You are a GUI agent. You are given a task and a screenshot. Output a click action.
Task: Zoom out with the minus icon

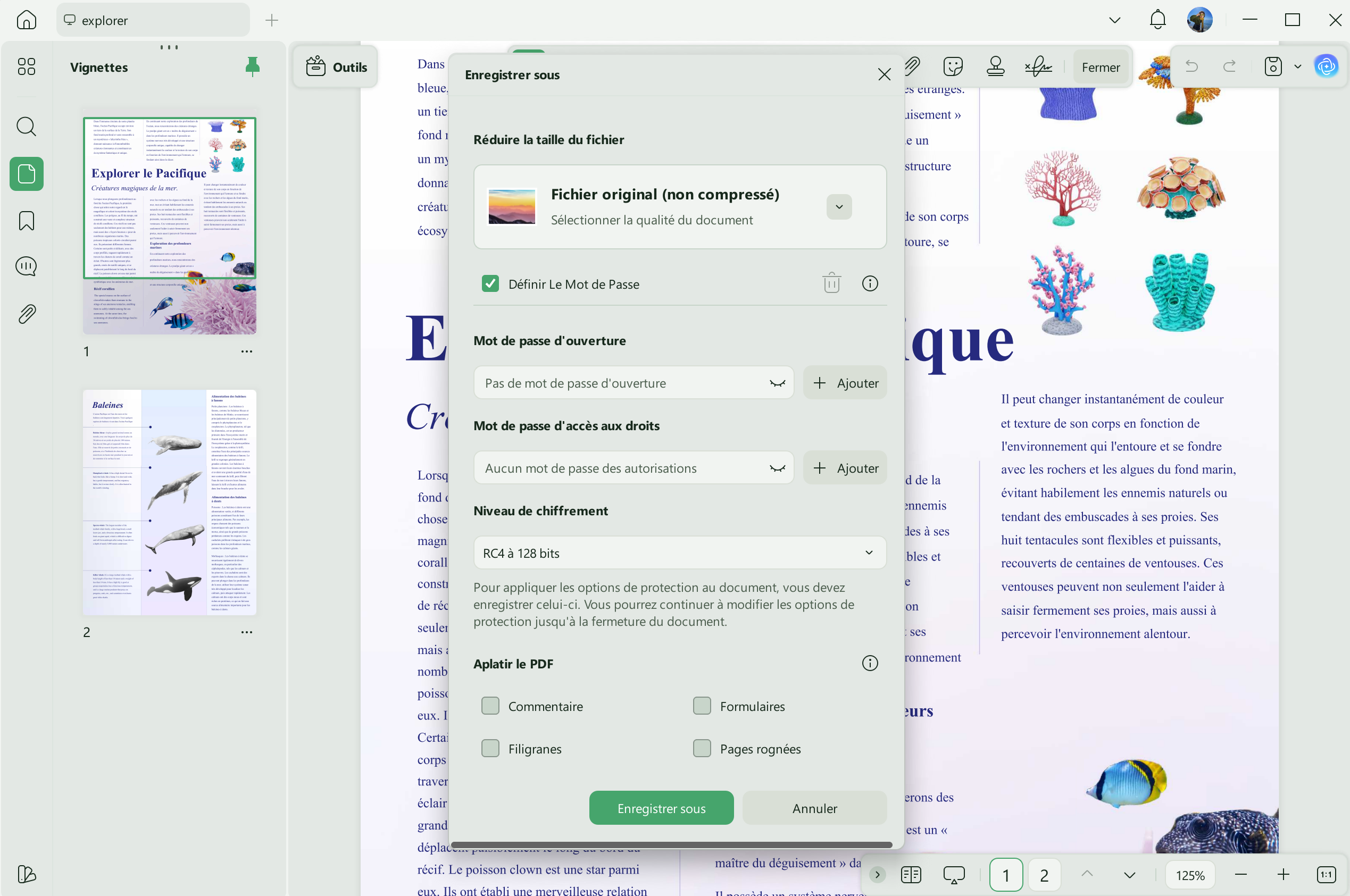point(1240,874)
